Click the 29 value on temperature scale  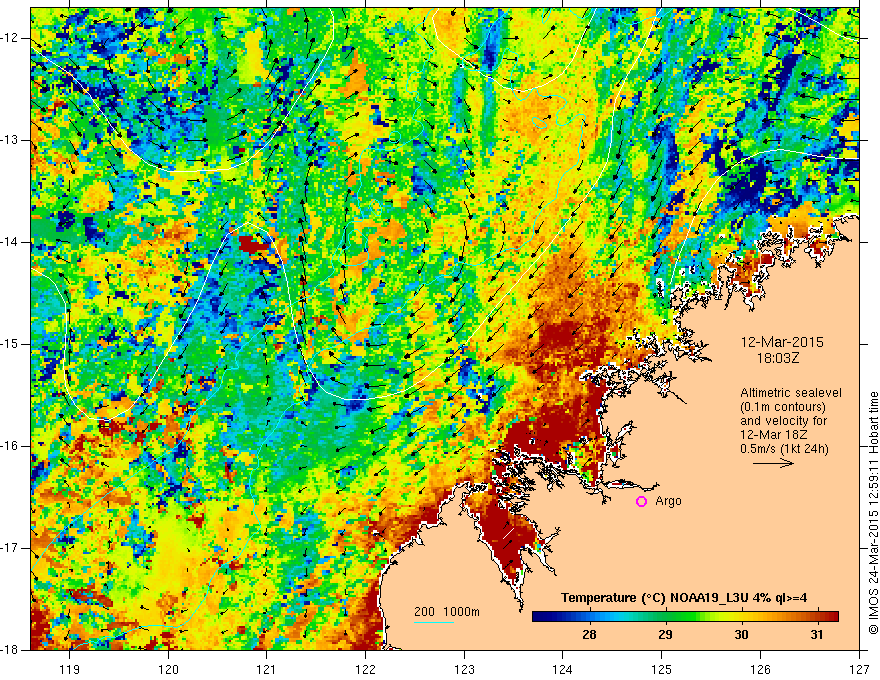[665, 635]
